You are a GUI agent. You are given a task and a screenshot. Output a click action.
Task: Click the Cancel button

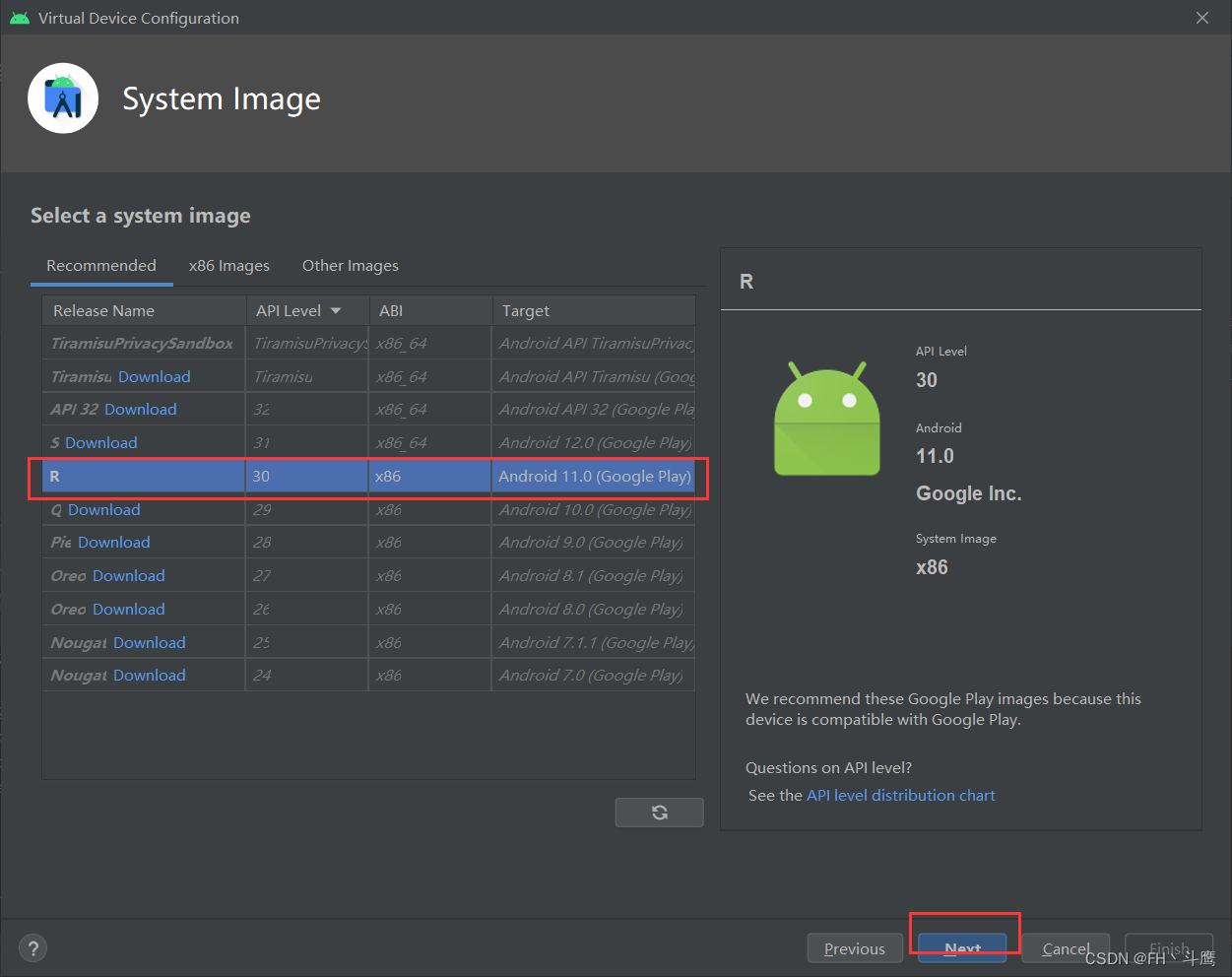[1066, 948]
